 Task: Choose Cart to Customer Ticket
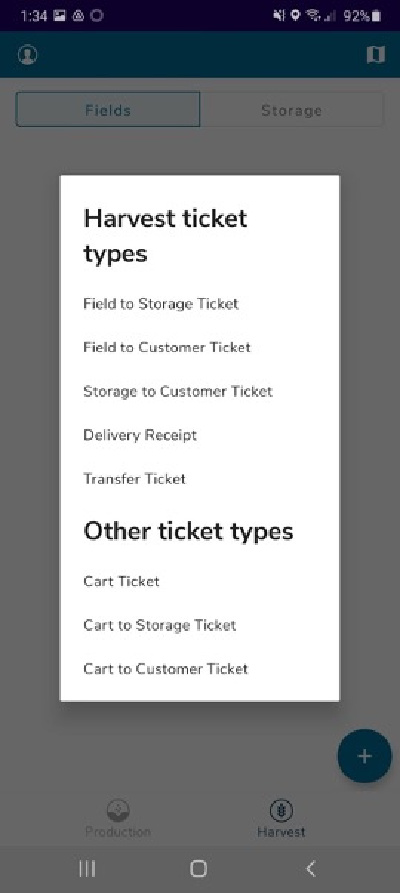[166, 669]
